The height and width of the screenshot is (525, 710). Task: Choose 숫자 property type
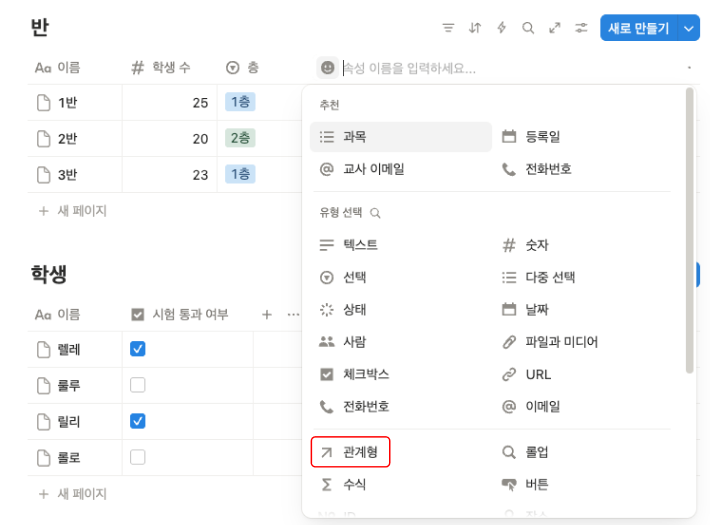tap(583, 245)
